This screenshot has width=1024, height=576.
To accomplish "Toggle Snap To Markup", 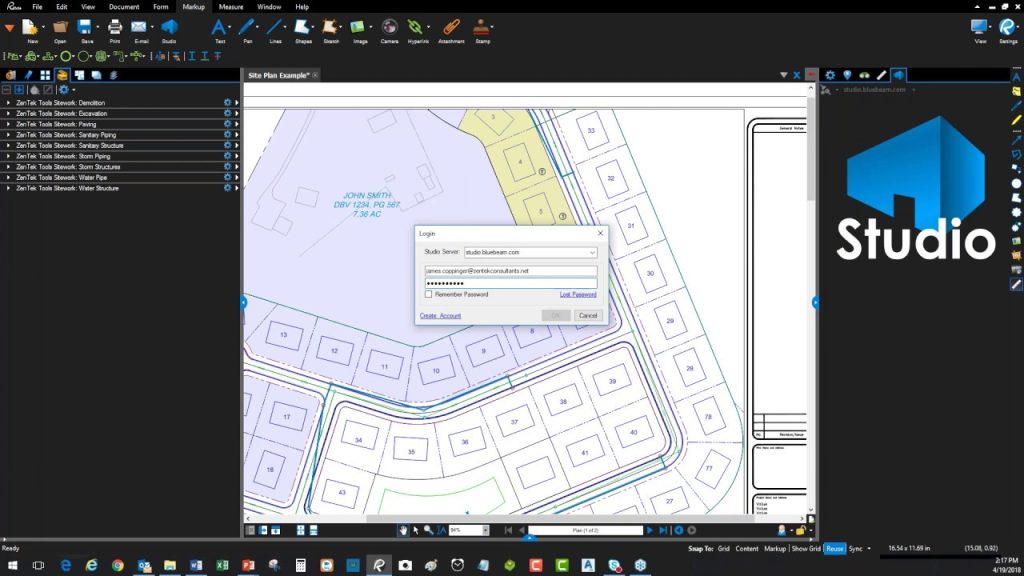I will [x=775, y=549].
